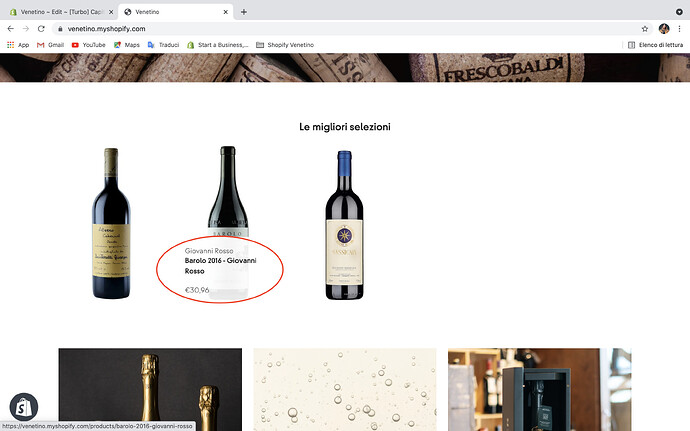Open the Traduci bookmark
Image resolution: width=690 pixels, height=431 pixels.
click(163, 45)
